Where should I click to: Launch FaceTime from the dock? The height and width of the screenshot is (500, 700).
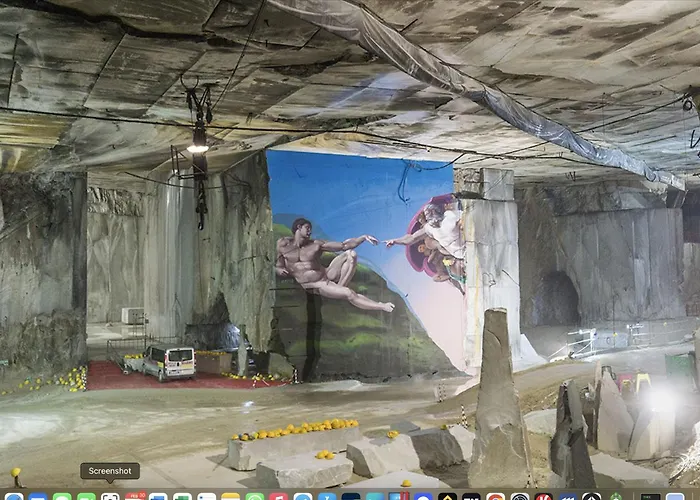point(86,497)
